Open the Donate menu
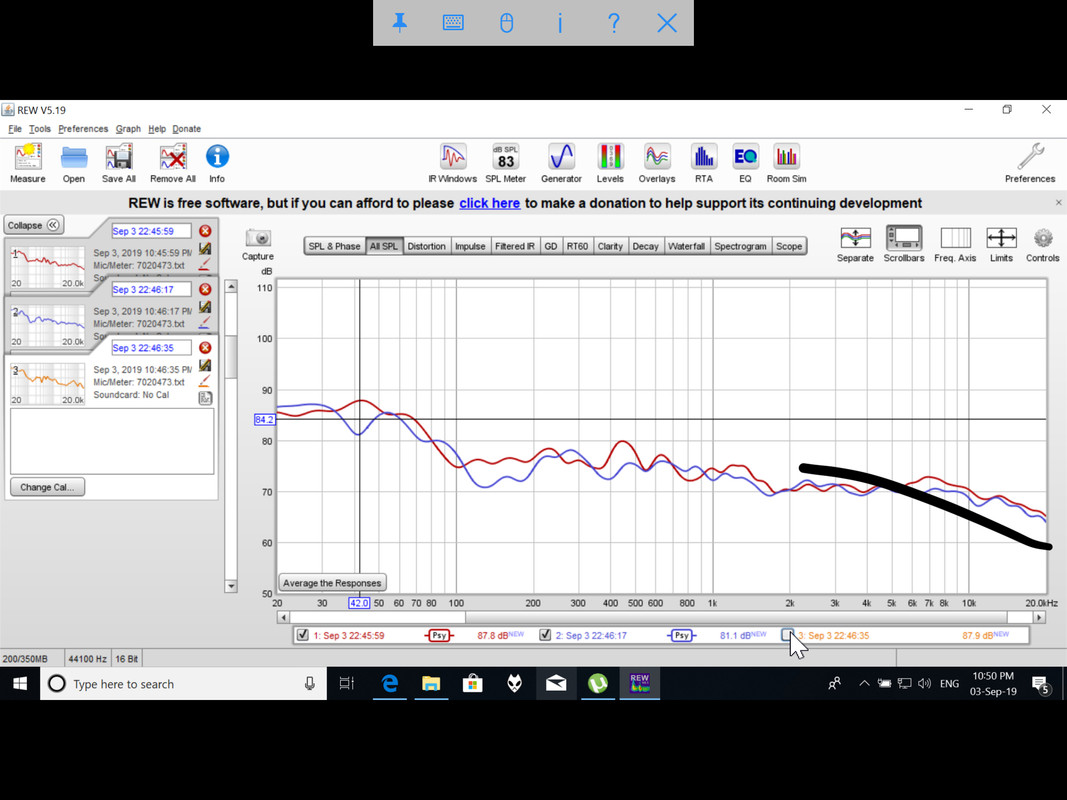The width and height of the screenshot is (1067, 800). click(186, 129)
